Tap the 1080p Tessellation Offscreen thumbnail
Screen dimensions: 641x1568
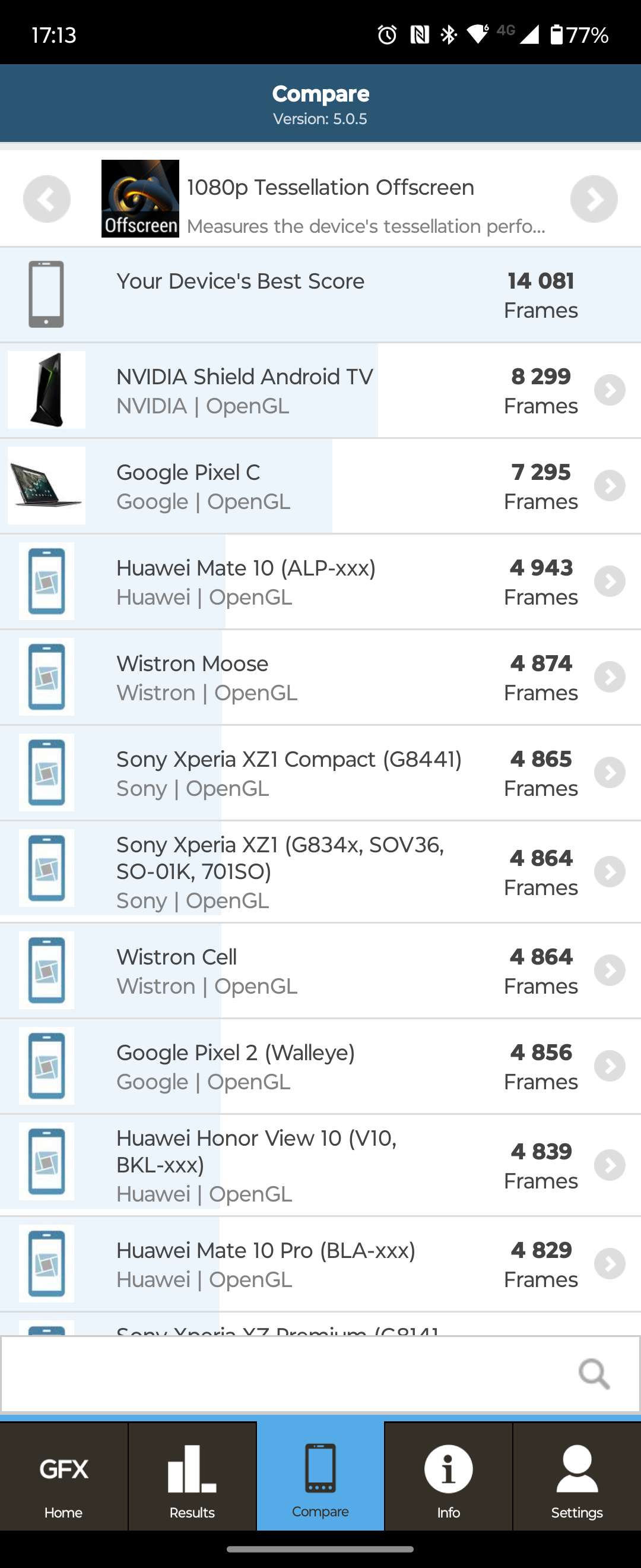point(140,198)
